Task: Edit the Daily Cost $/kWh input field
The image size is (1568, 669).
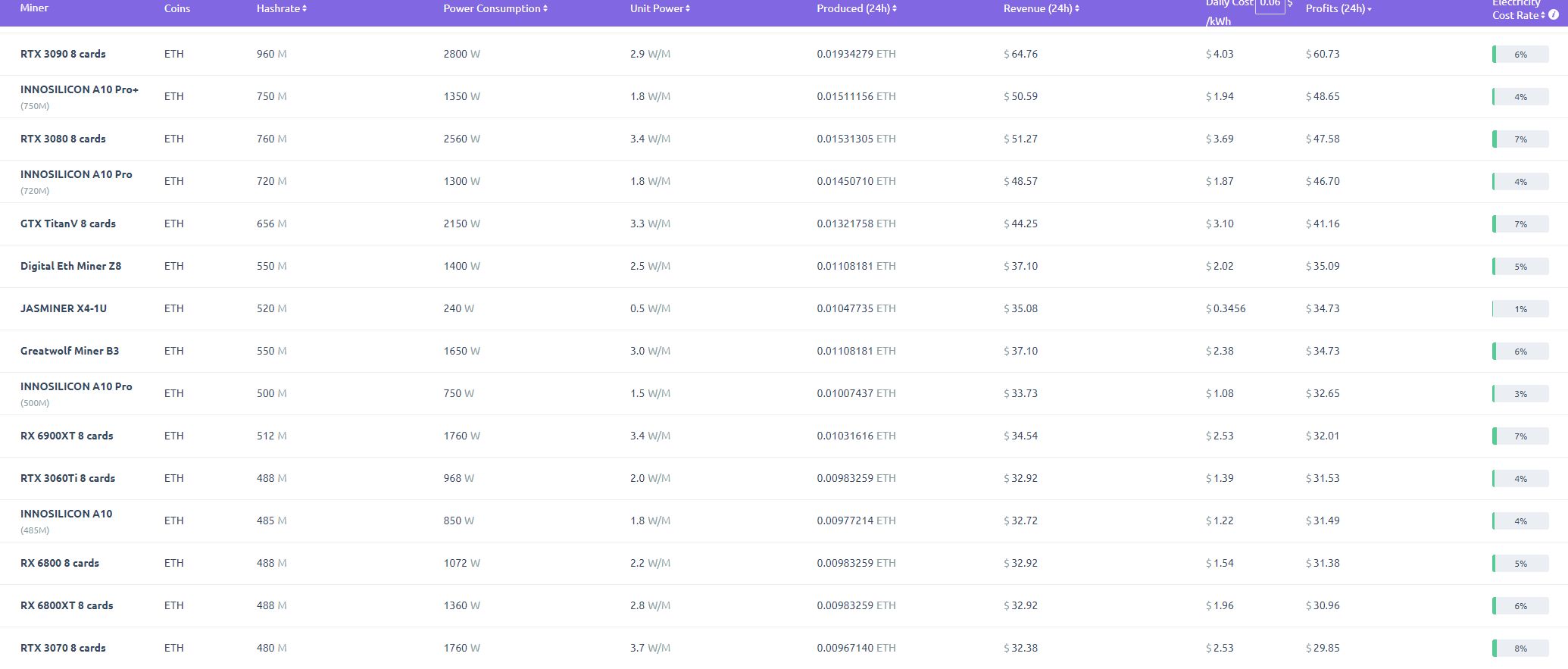Action: [1270, 5]
